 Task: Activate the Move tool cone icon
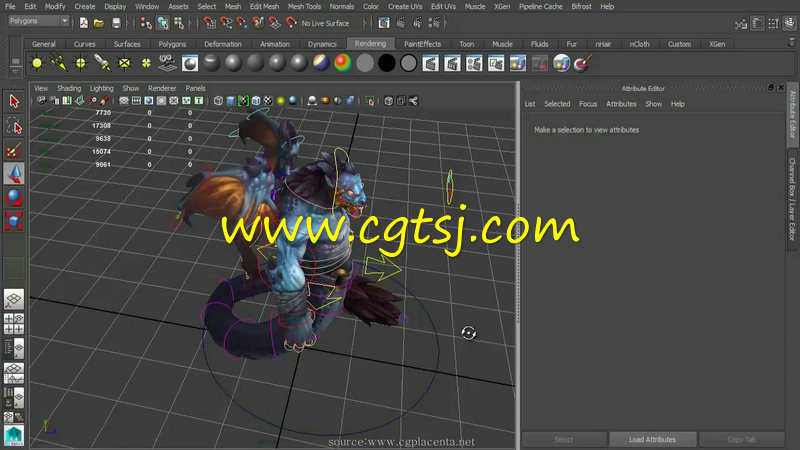[14, 174]
